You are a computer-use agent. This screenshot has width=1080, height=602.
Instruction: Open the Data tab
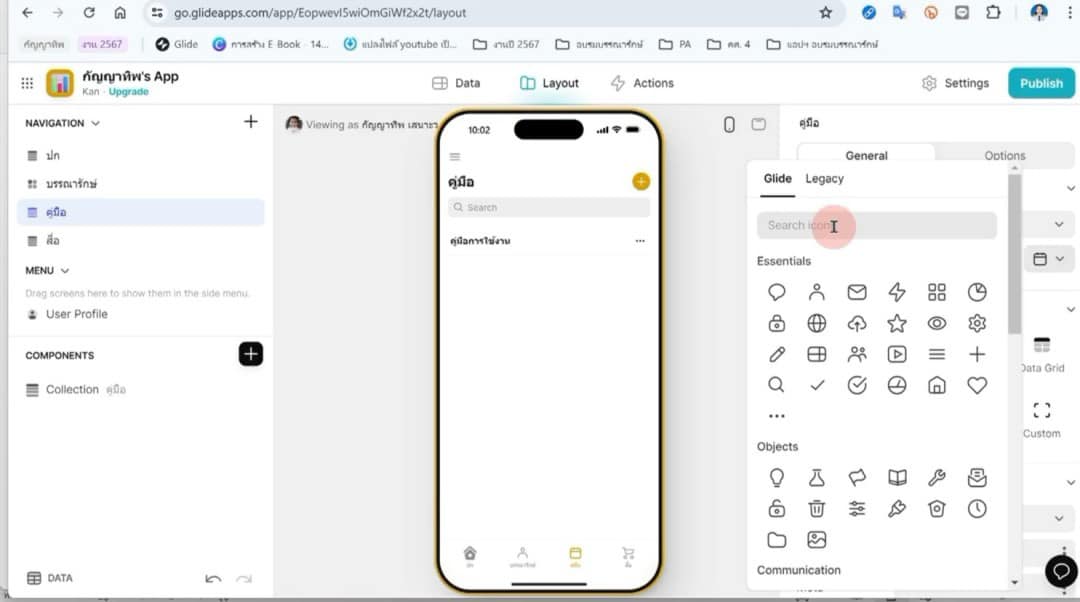[456, 83]
